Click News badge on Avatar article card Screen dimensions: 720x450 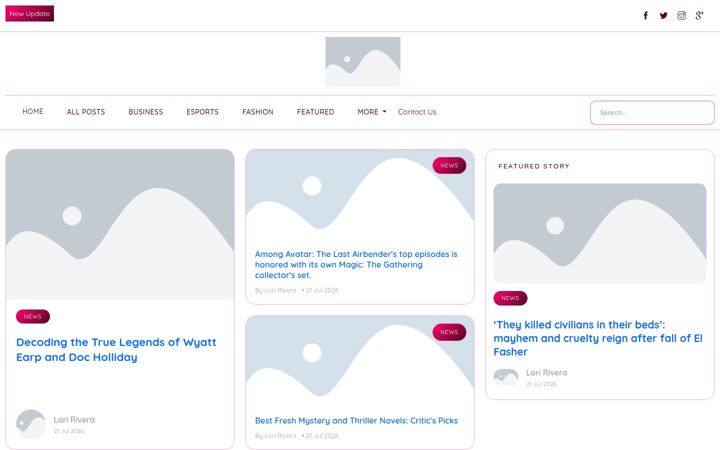[449, 165]
